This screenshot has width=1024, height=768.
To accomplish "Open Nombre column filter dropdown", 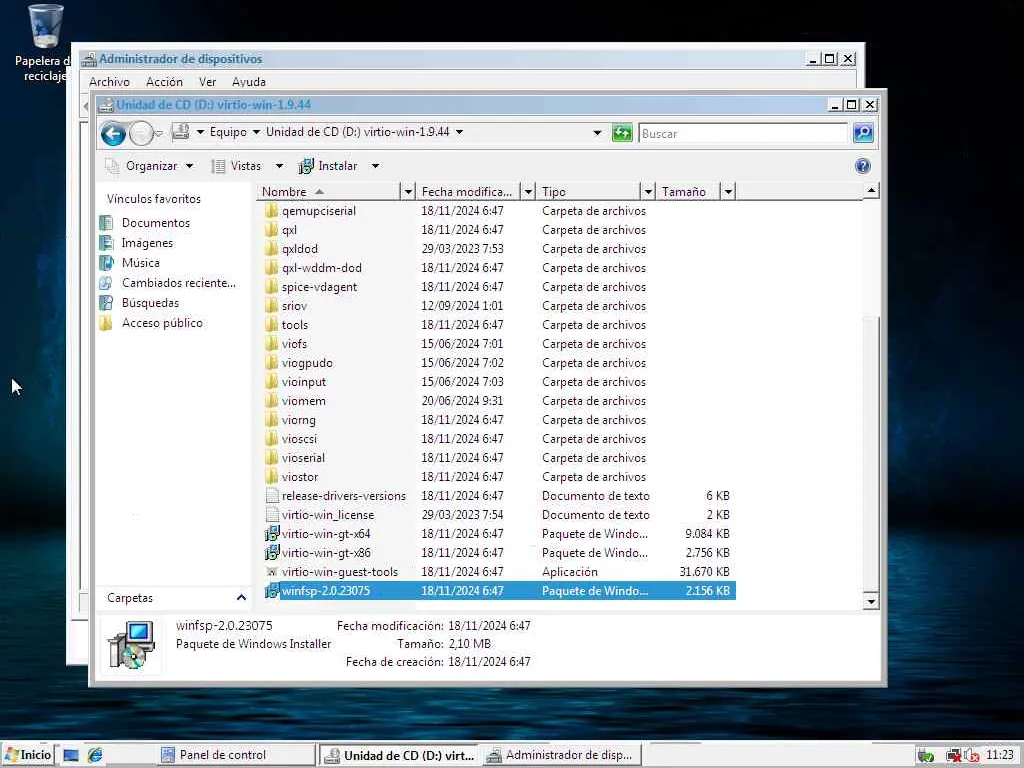I will [408, 192].
